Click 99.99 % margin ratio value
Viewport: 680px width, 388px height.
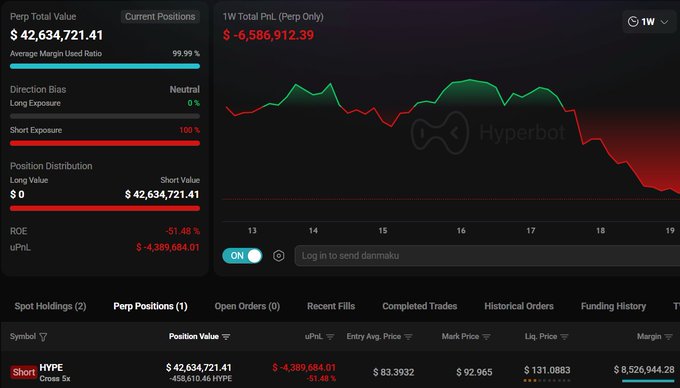tap(186, 54)
